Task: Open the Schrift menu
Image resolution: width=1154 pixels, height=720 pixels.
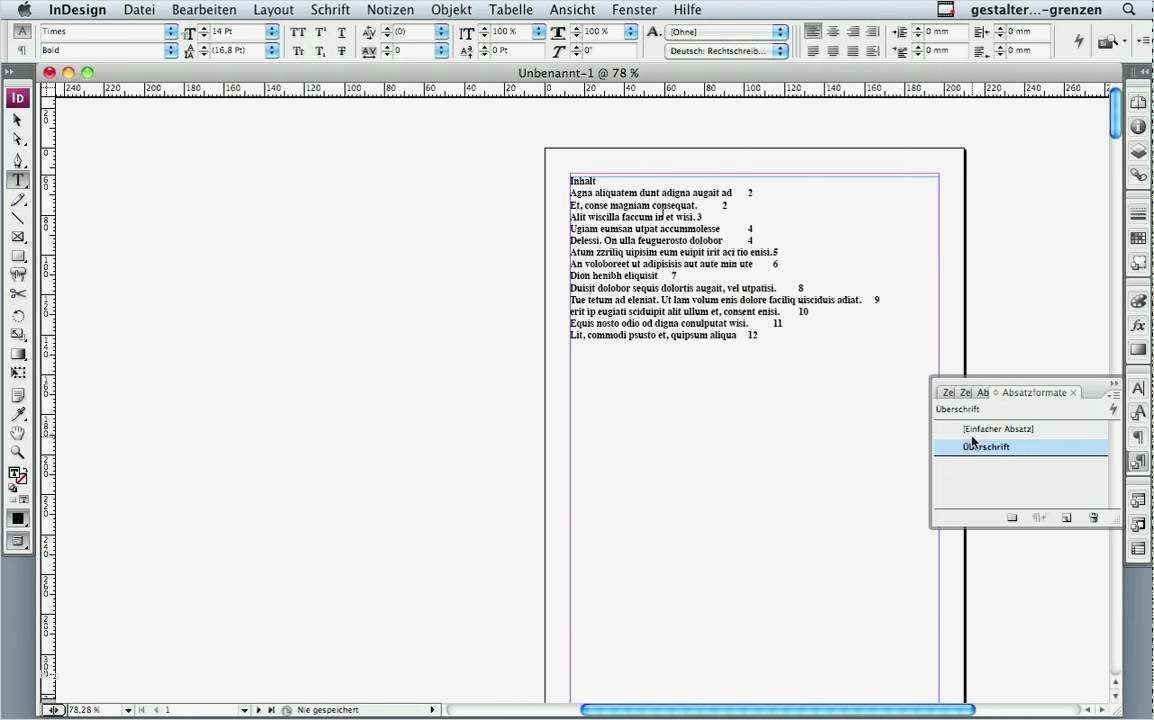Action: coord(330,9)
